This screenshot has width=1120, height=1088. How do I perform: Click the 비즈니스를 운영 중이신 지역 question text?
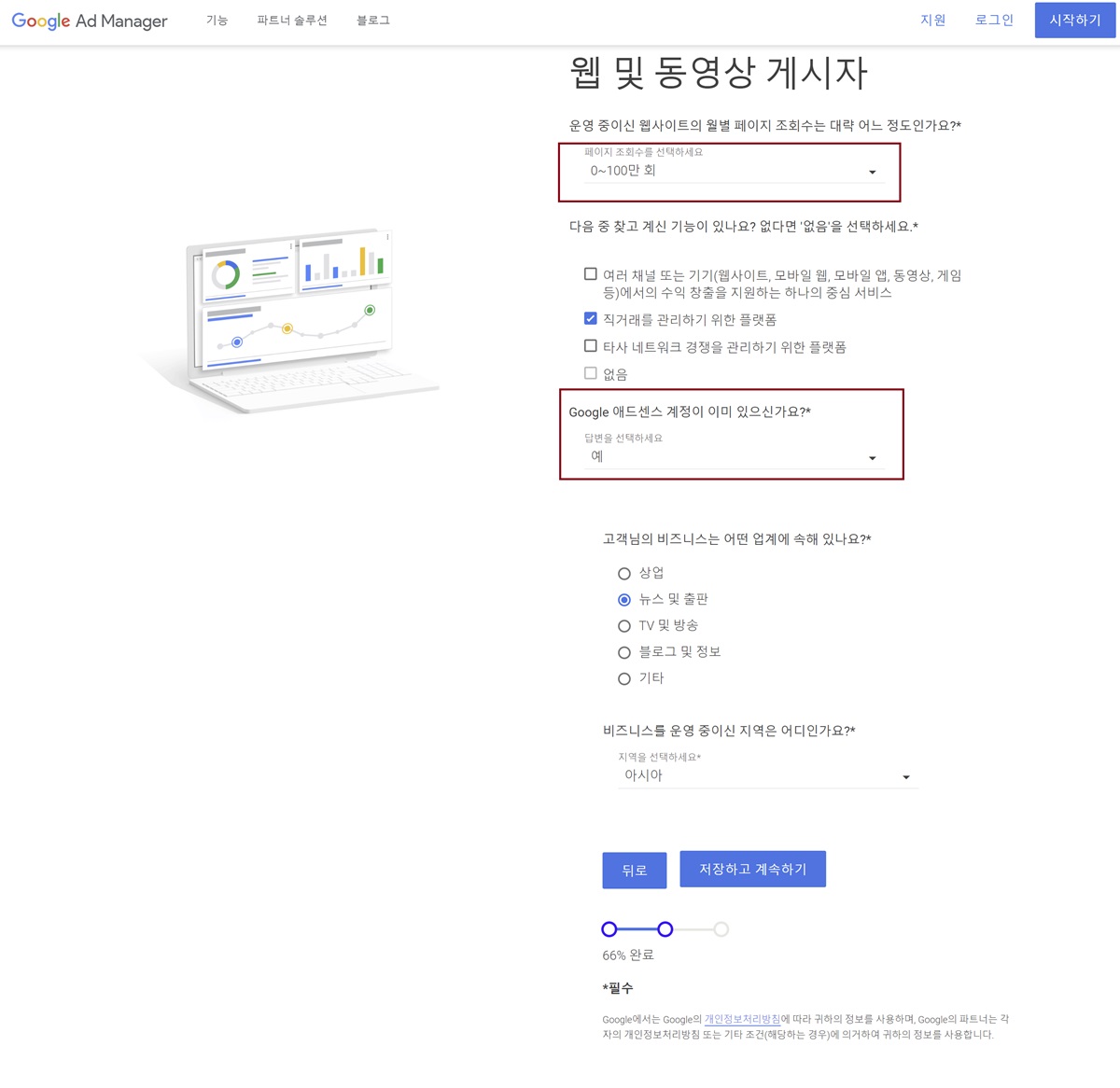point(729,731)
